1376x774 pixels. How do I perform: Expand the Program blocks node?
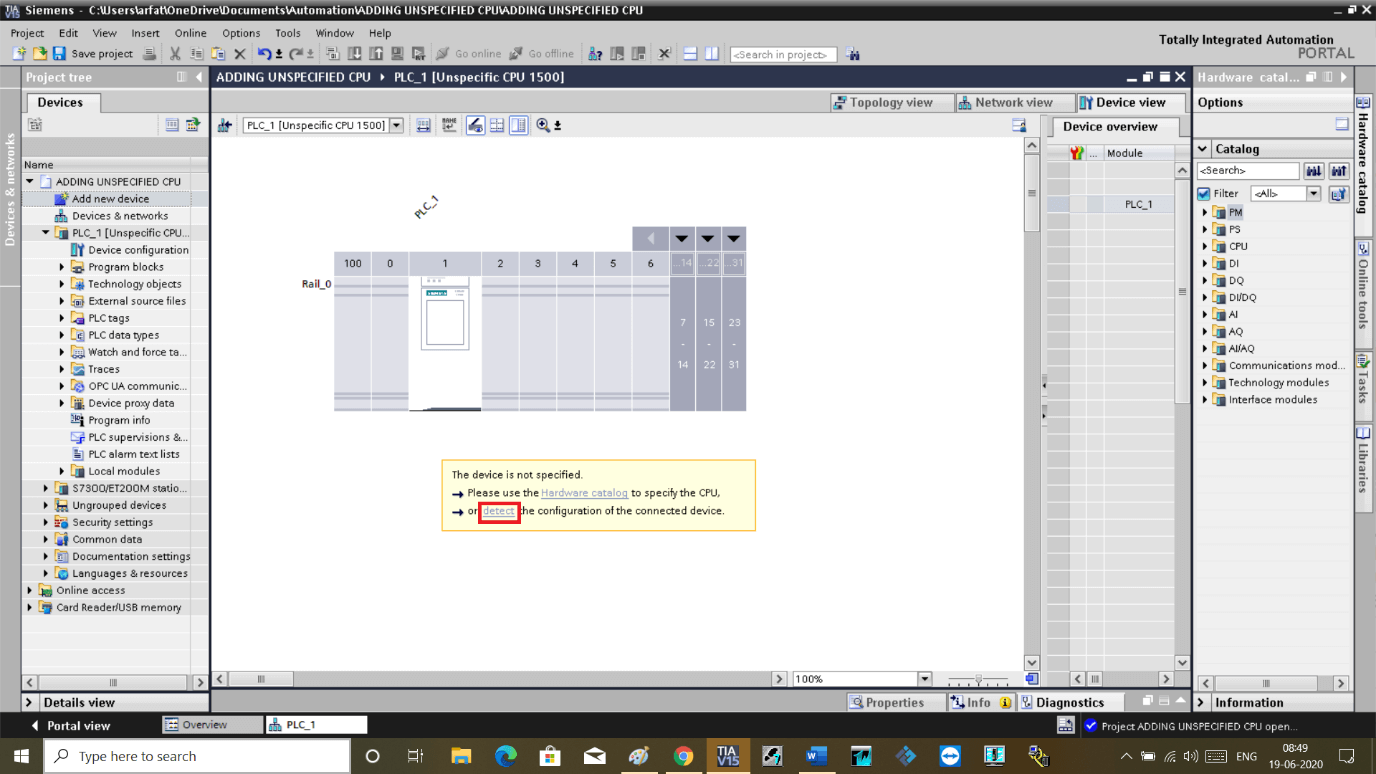click(62, 267)
